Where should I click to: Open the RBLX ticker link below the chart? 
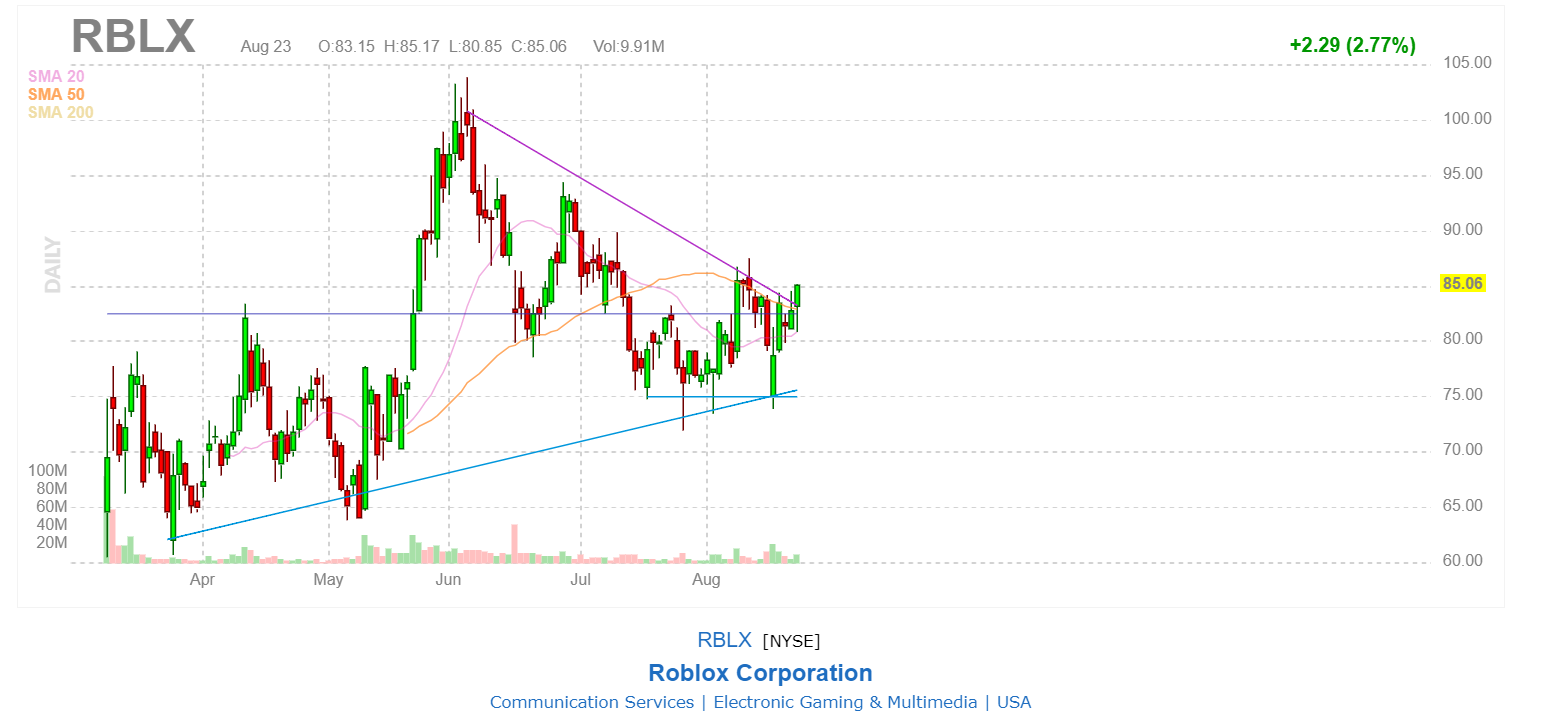[x=725, y=640]
